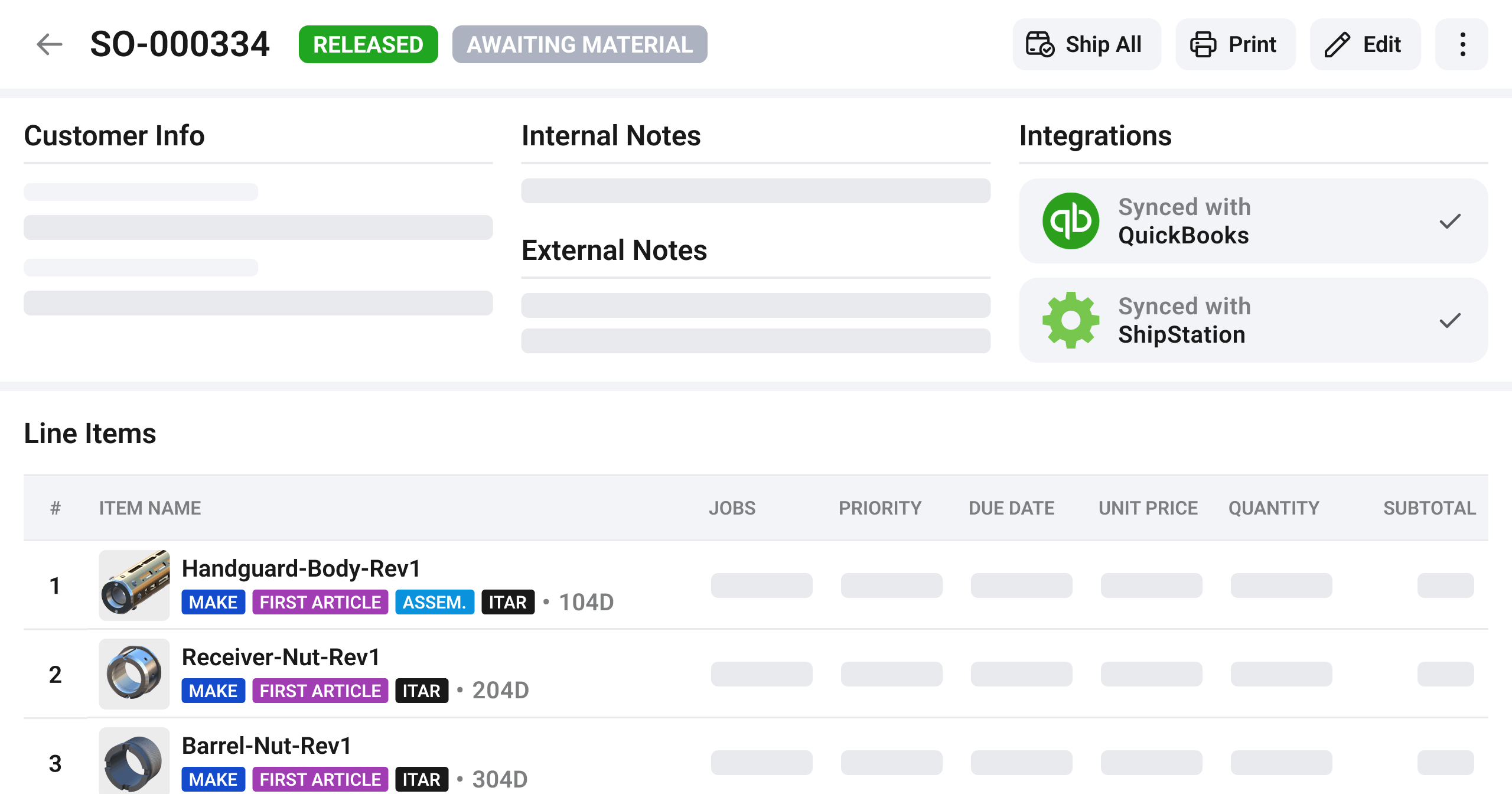Screen dimensions: 1512x794
Task: Click the QuickBooks logo icon
Action: [1071, 221]
